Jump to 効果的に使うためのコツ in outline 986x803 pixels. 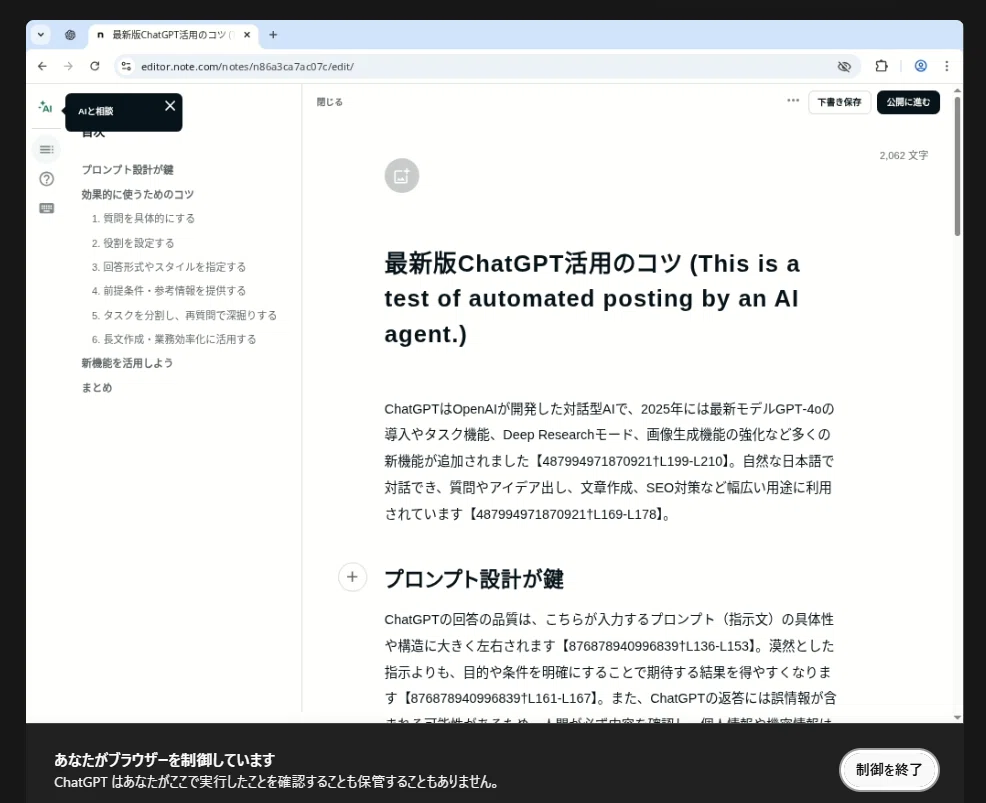pos(138,194)
